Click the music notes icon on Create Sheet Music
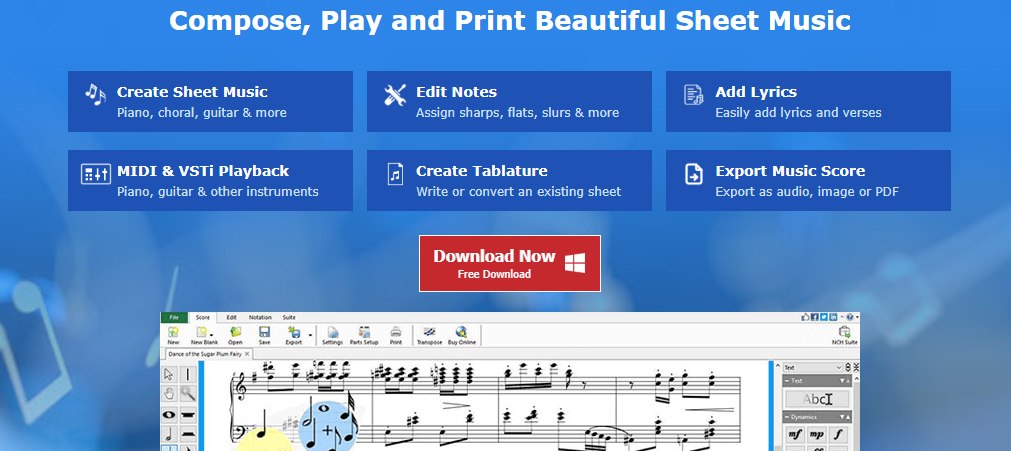The width and height of the screenshot is (1011, 451). pyautogui.click(x=95, y=95)
